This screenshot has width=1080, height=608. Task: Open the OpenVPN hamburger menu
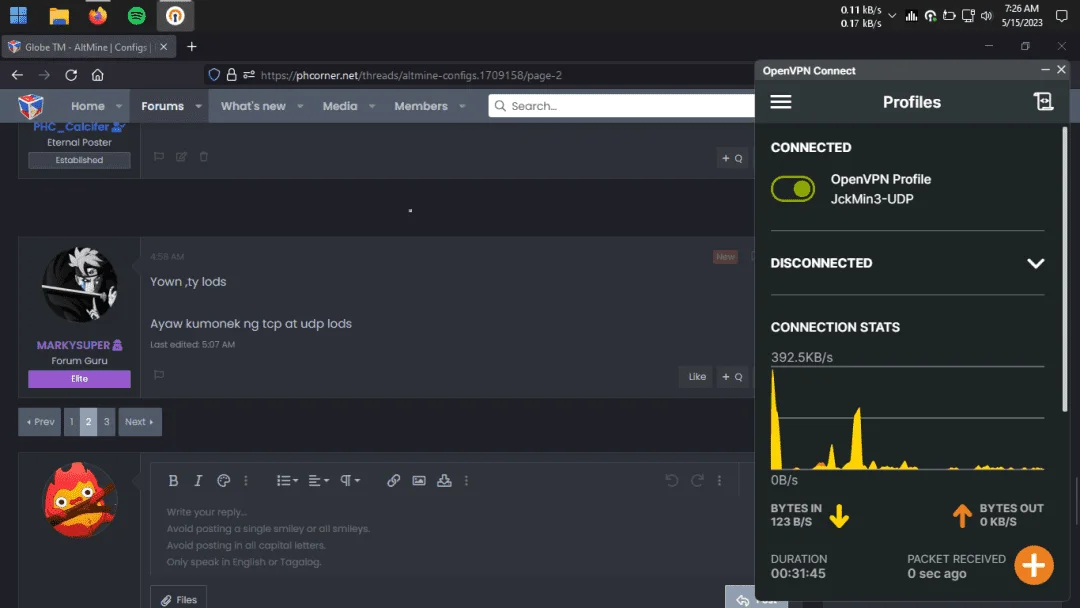(x=780, y=102)
